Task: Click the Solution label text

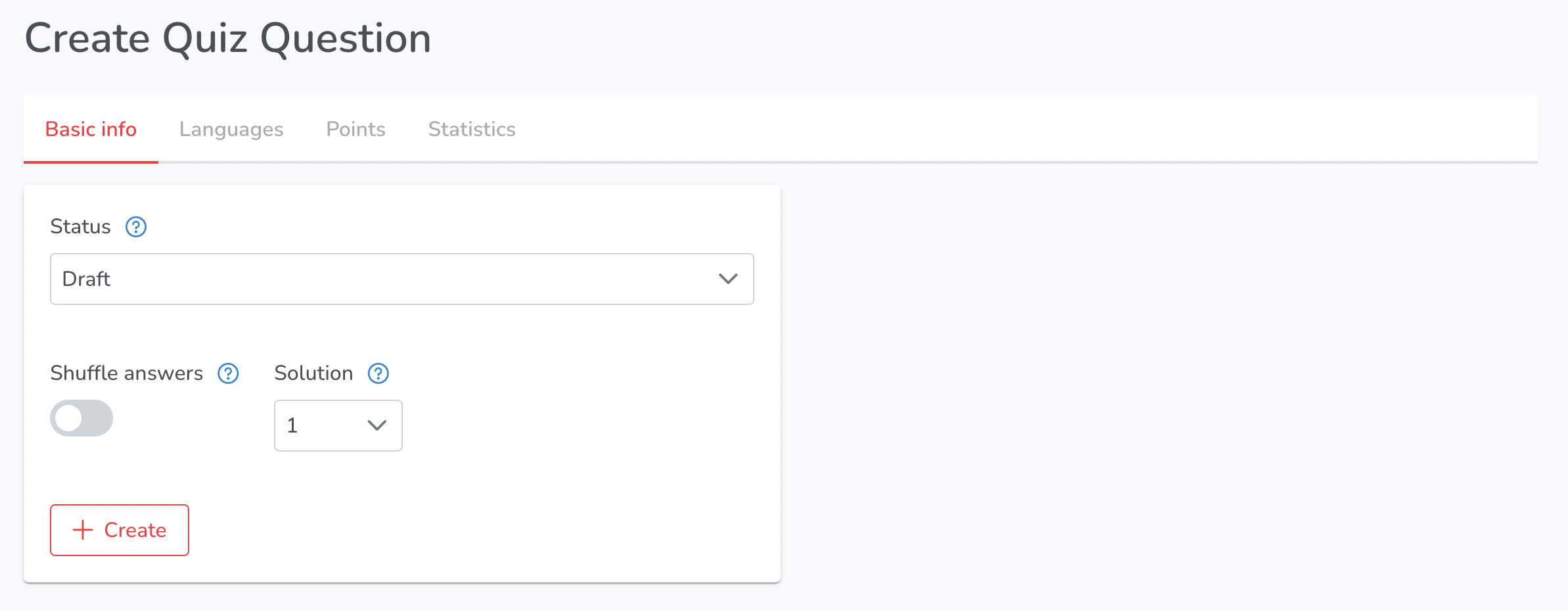Action: [x=313, y=373]
